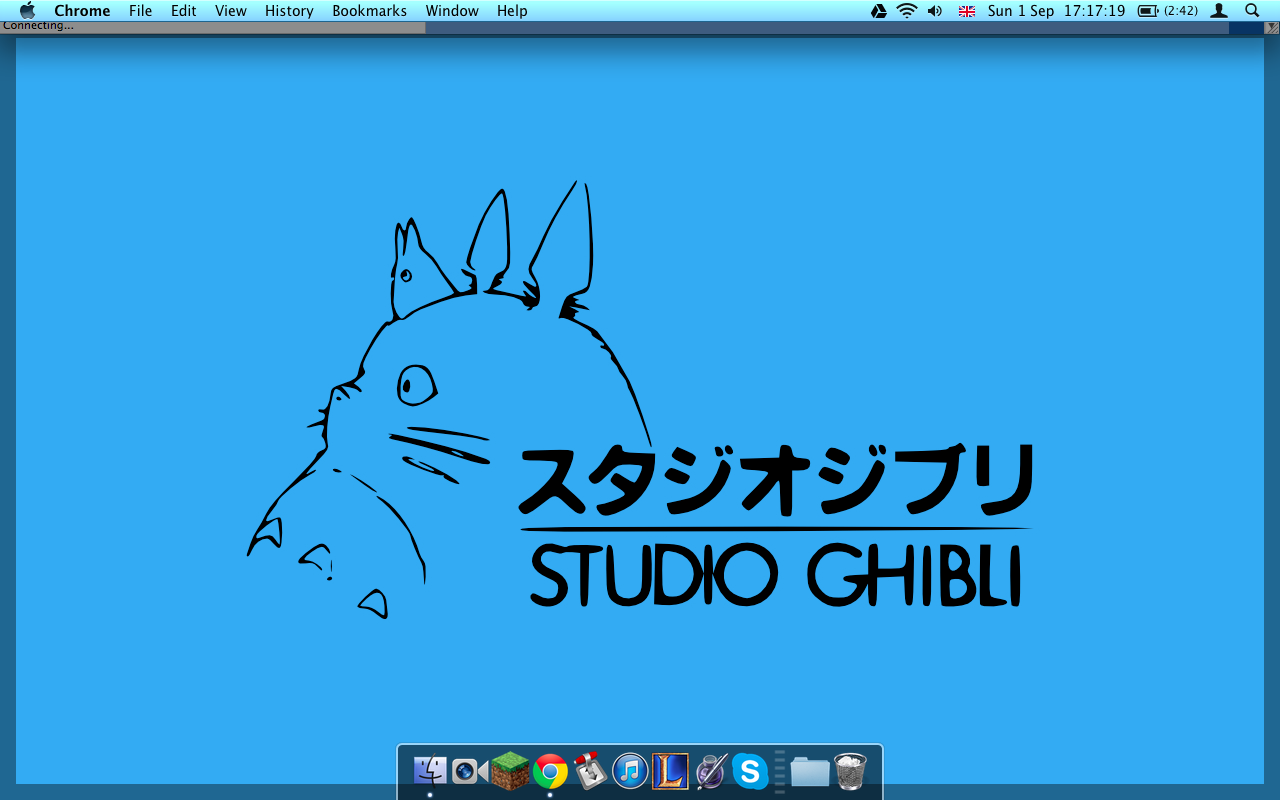Open the Wi-Fi status menu
Image resolution: width=1280 pixels, height=800 pixels.
907,11
